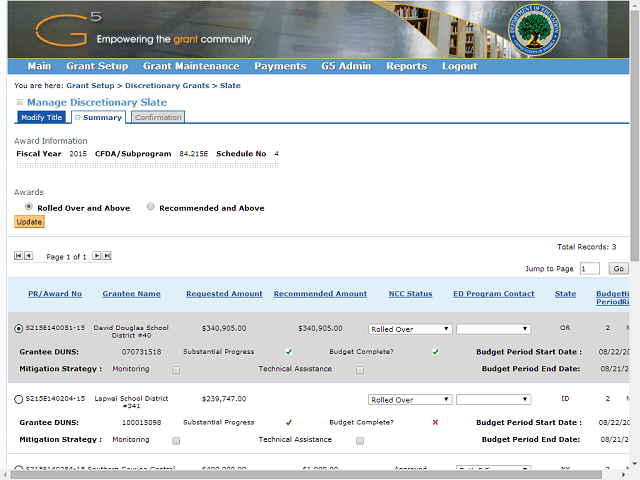This screenshot has height=480, width=640.
Task: Click the Department of Education seal
Action: click(x=534, y=30)
